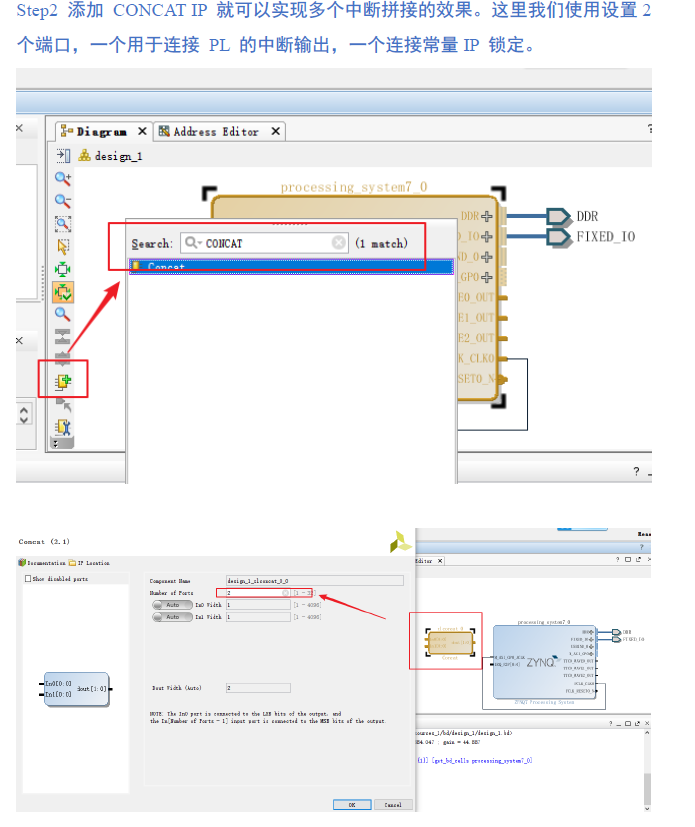Viewport: 695px width, 827px height.
Task: Clear the CONCAT search text with the X icon
Action: tap(339, 242)
